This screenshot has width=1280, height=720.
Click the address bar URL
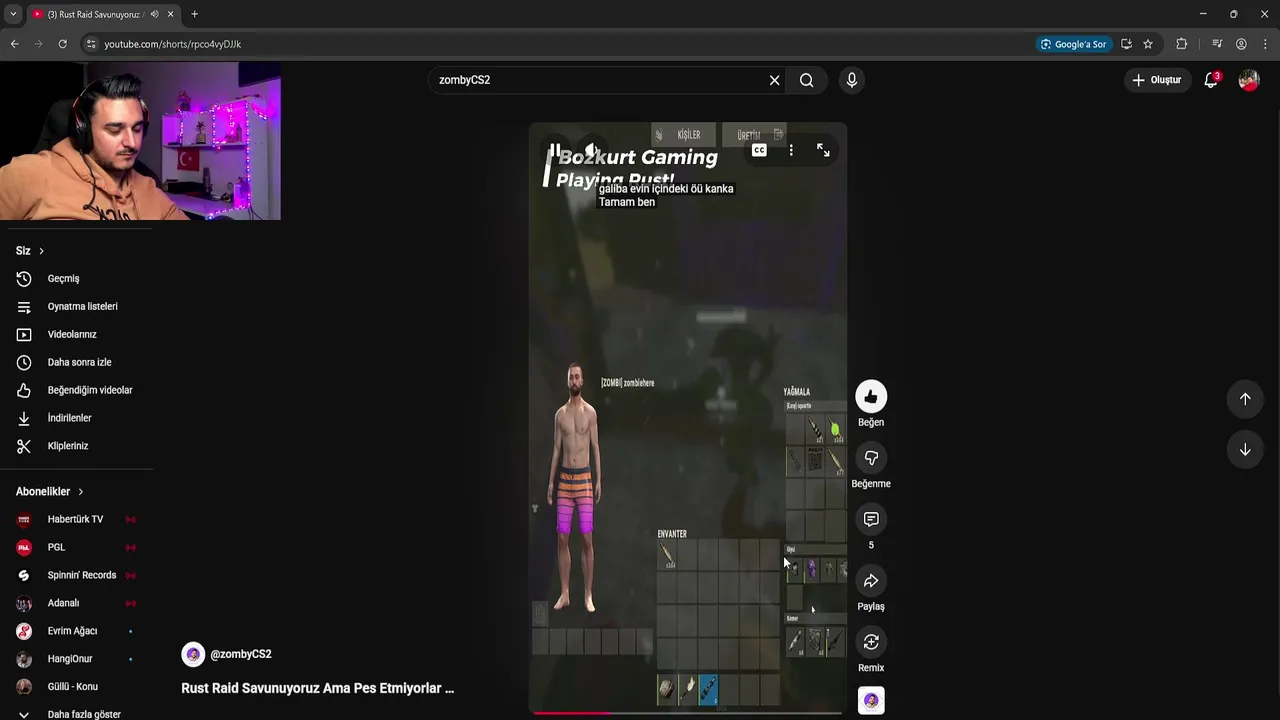[172, 44]
